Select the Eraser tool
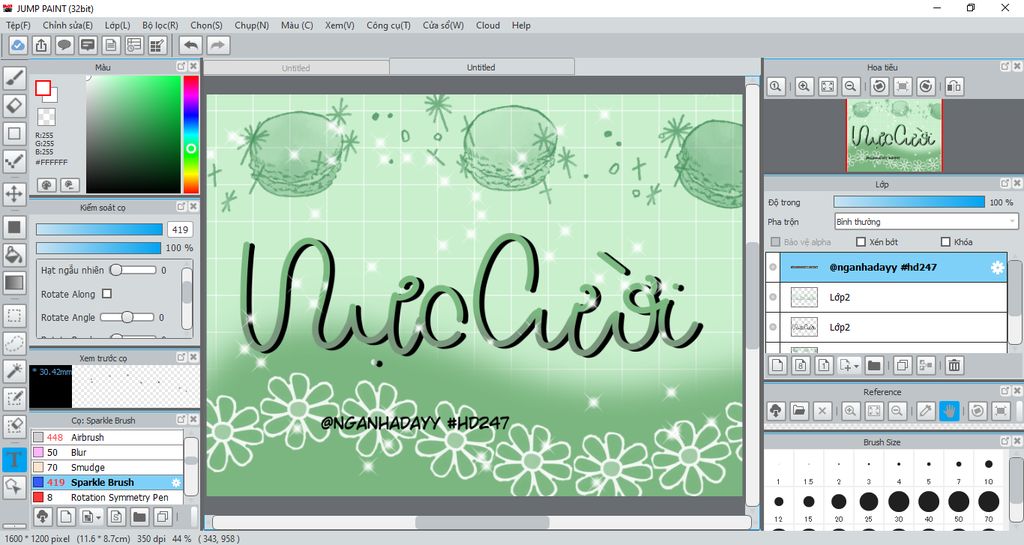 [x=14, y=105]
